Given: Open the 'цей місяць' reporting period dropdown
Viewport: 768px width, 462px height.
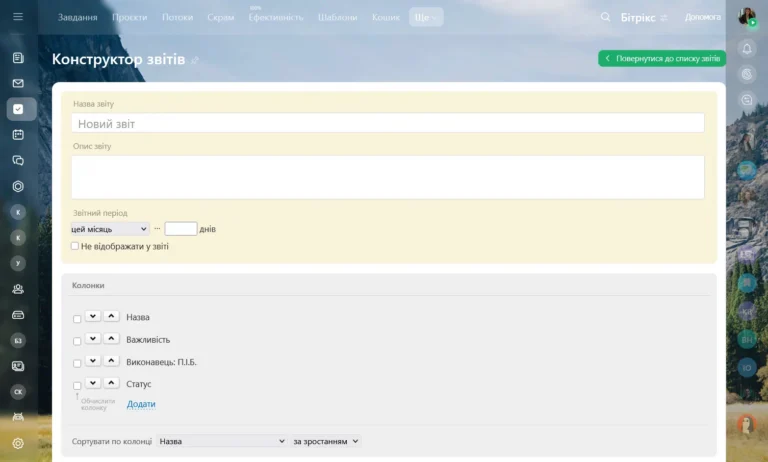Looking at the screenshot, I should [x=109, y=229].
